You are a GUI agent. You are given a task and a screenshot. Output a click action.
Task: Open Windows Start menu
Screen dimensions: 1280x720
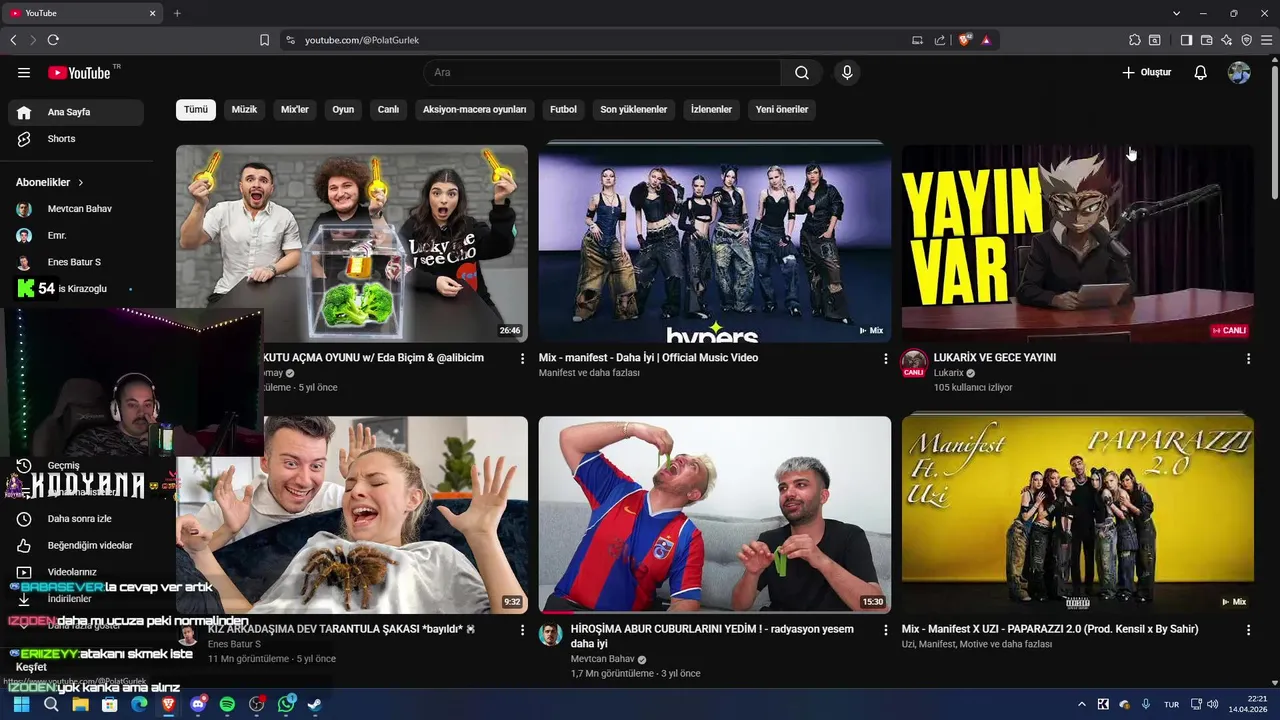(x=21, y=704)
